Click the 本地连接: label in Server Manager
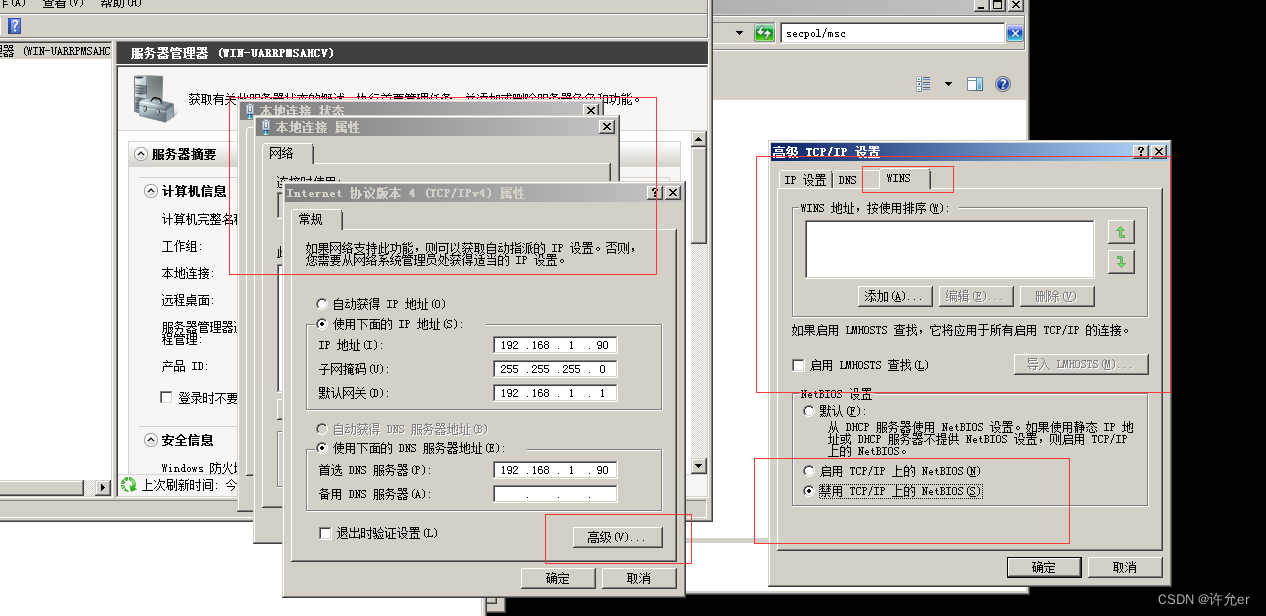 [186, 273]
